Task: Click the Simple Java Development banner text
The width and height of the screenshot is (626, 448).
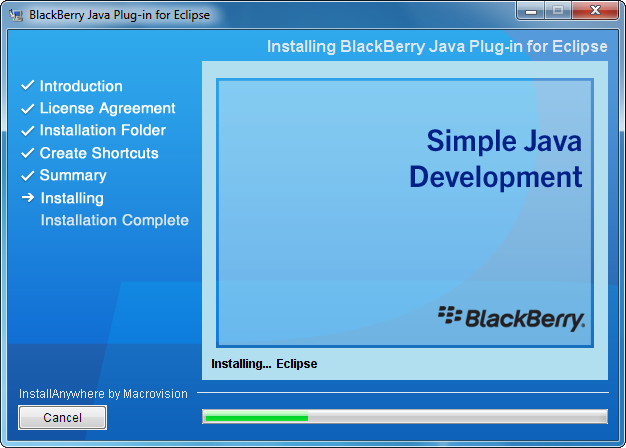Action: tap(495, 159)
